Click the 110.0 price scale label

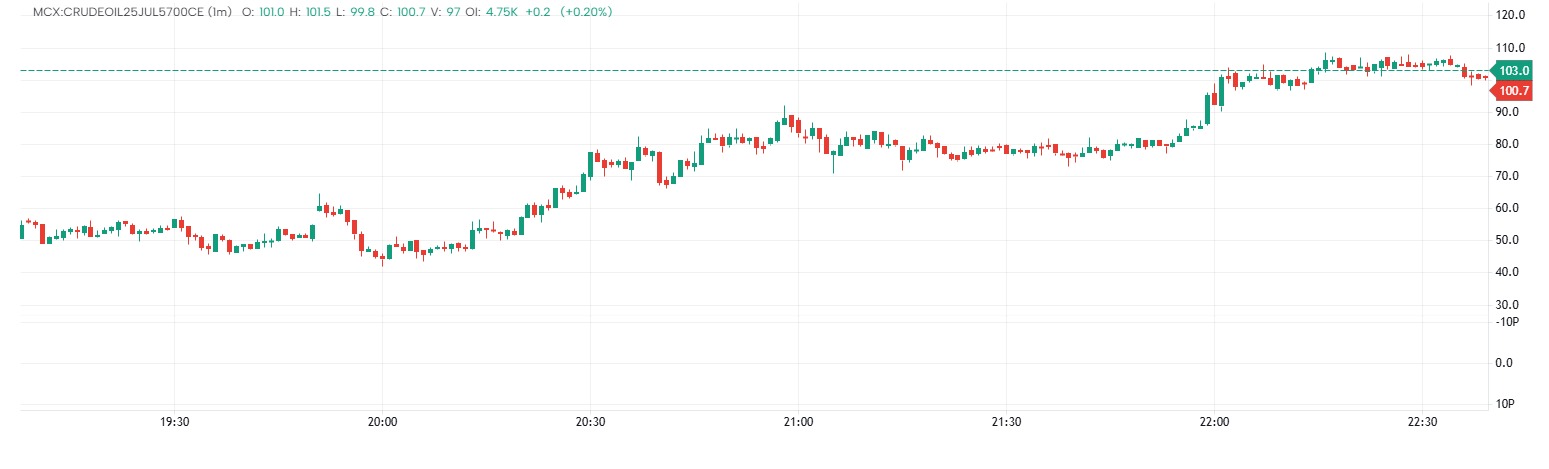[1510, 48]
